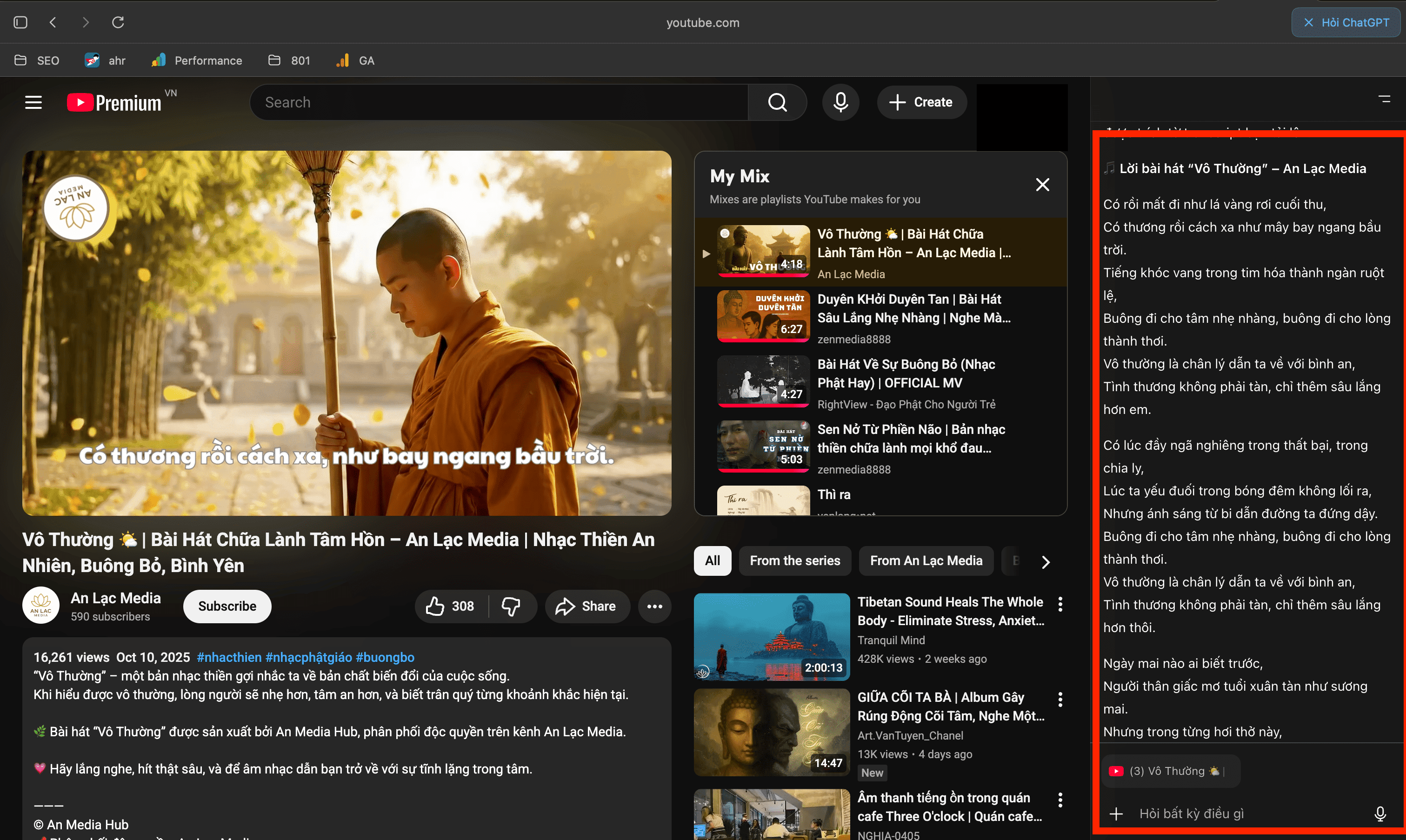
Task: Play Duyên Khởi Duyên Tan mix thumbnail
Action: (x=763, y=316)
